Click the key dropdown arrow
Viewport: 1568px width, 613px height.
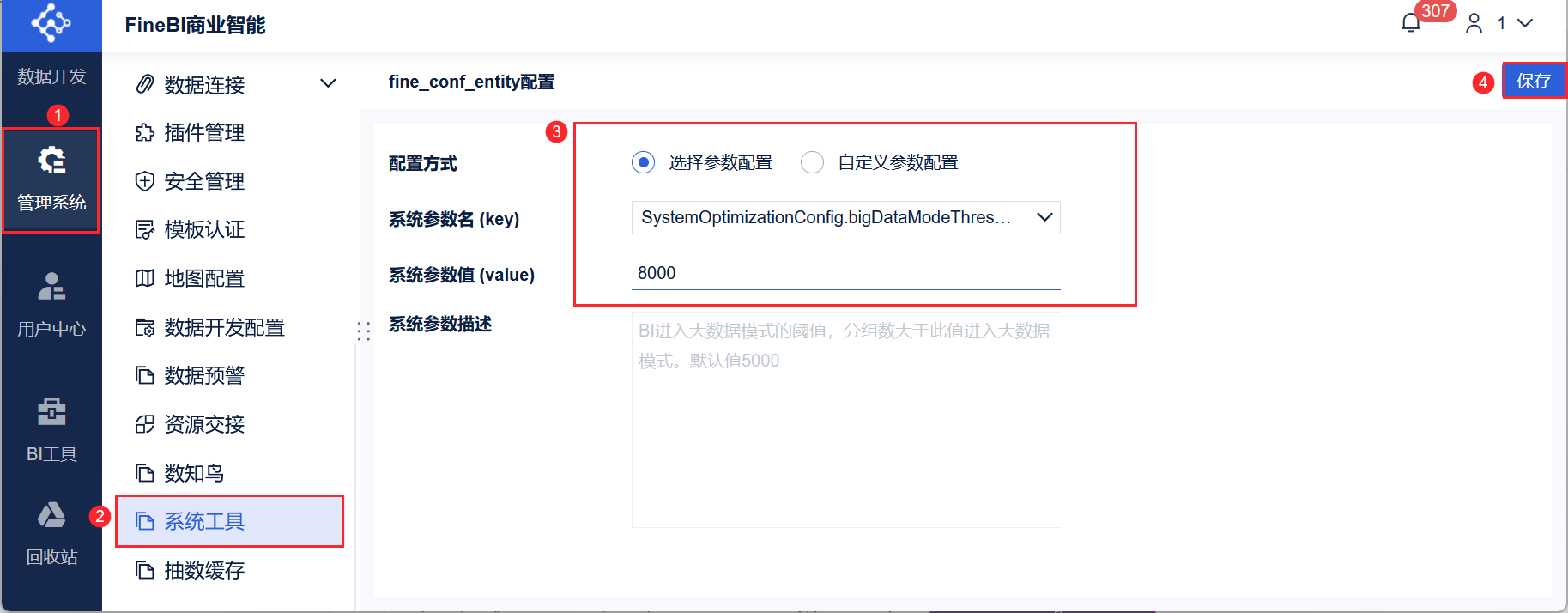[1044, 217]
